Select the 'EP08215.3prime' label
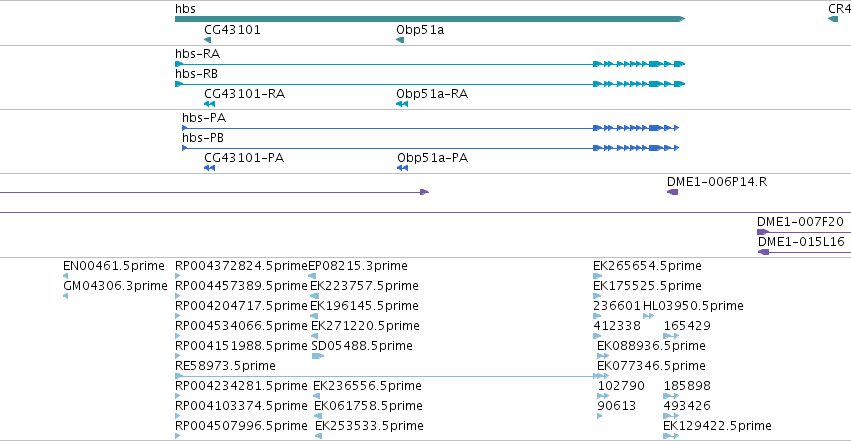The image size is (851, 441). [358, 266]
